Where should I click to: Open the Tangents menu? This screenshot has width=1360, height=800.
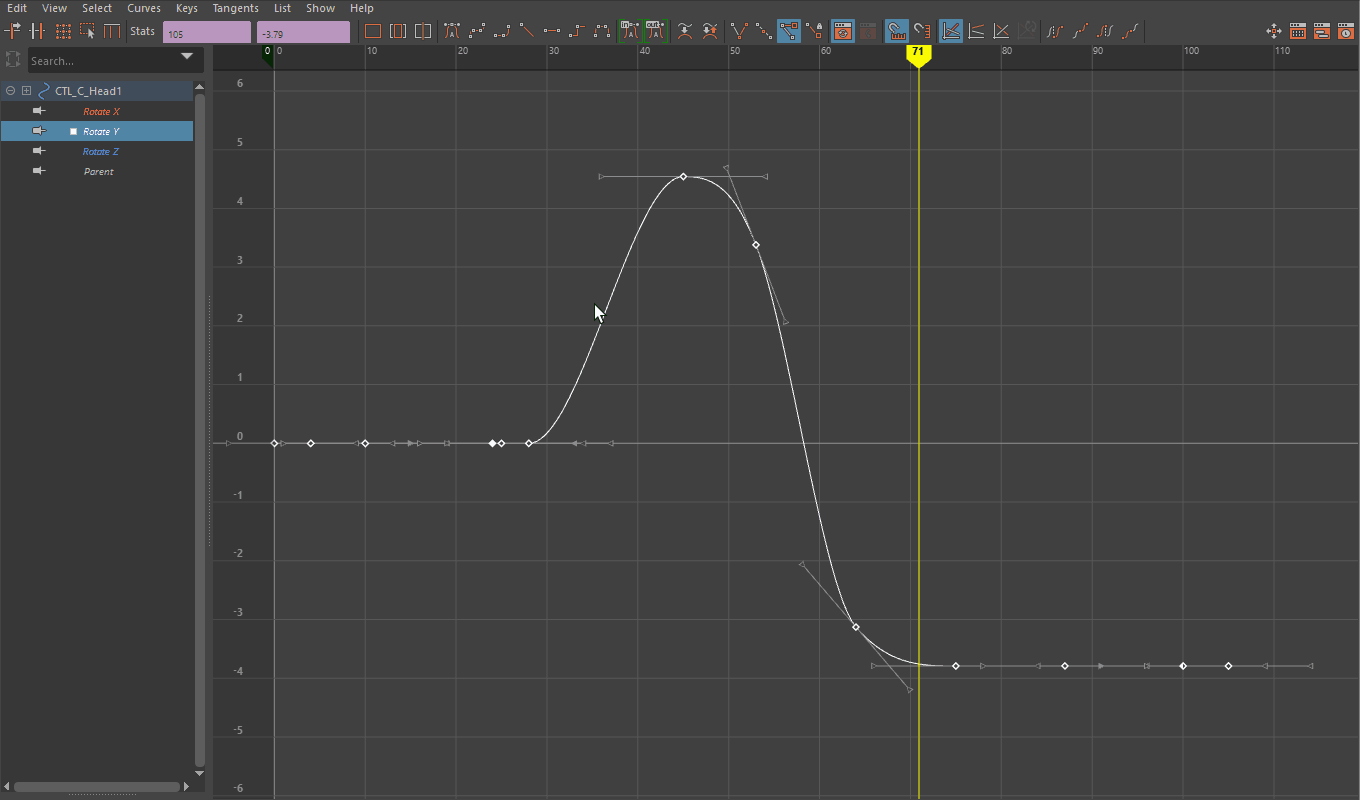pos(235,8)
